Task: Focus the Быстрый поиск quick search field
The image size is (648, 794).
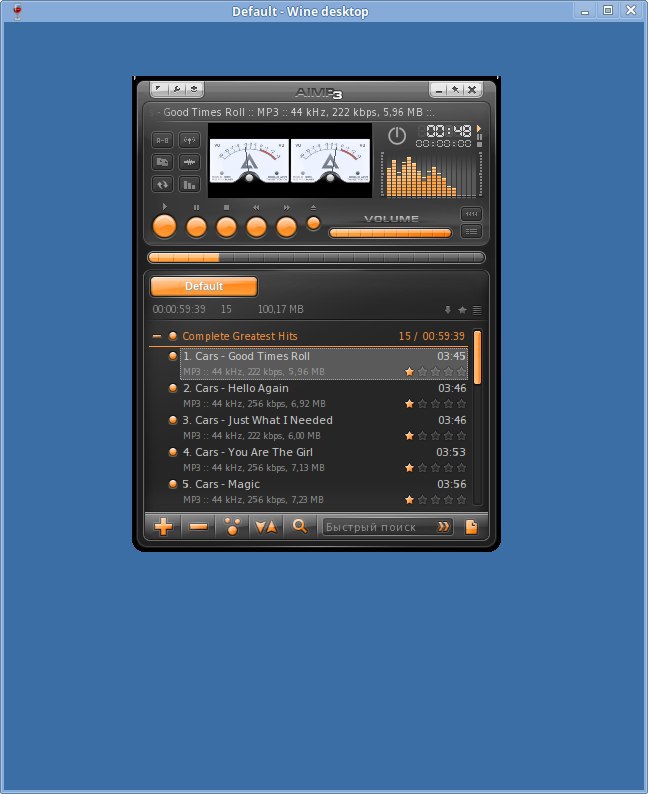Action: point(378,527)
